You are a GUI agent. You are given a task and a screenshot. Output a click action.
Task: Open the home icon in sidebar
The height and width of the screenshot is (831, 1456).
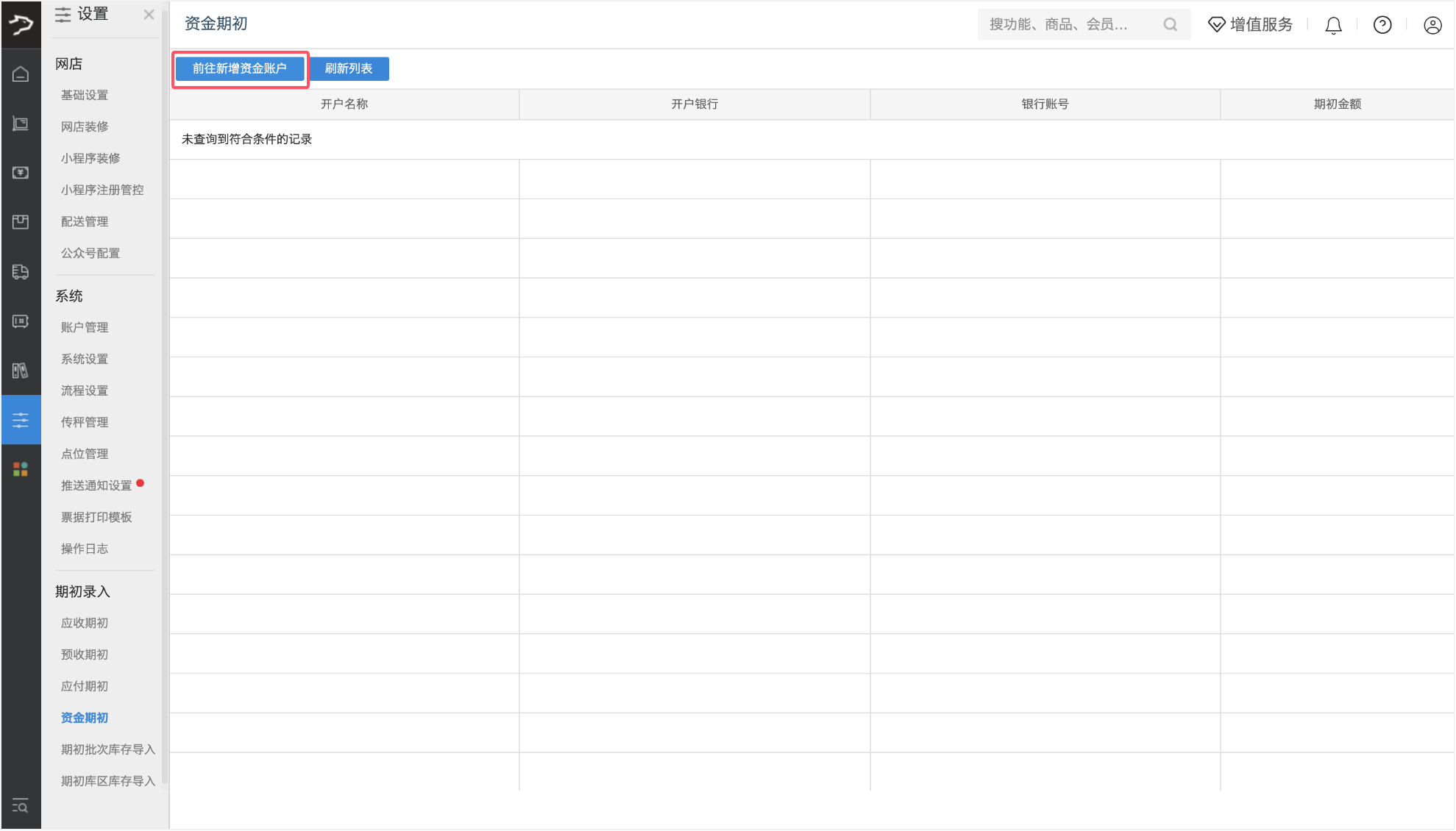click(x=21, y=74)
